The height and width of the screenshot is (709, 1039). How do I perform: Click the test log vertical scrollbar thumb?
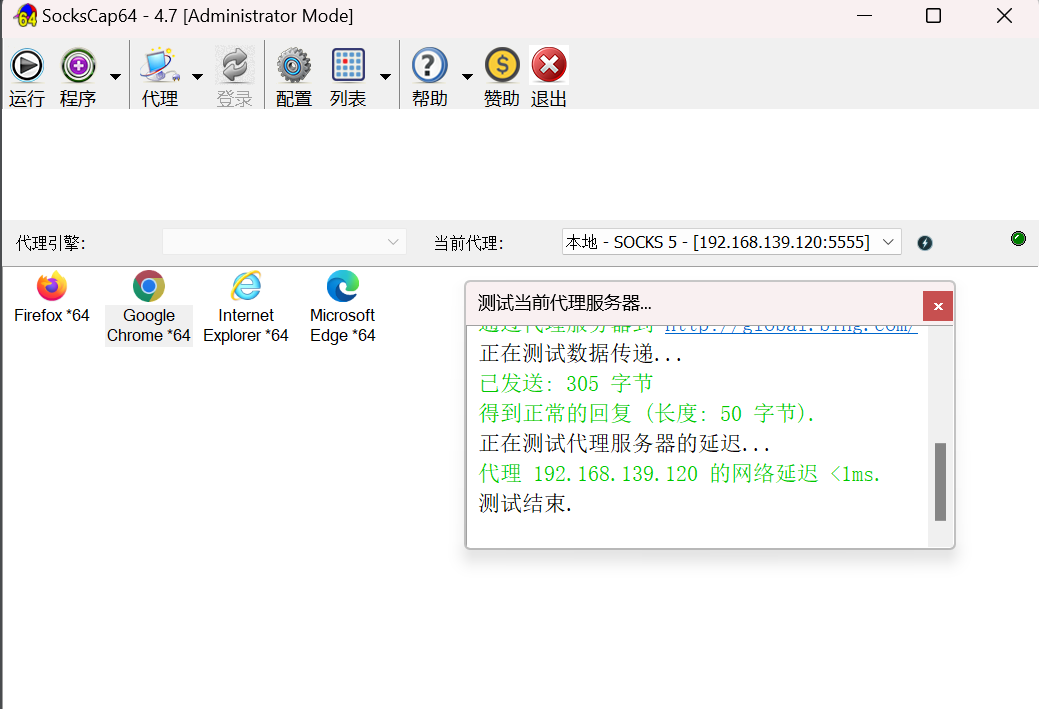click(940, 482)
